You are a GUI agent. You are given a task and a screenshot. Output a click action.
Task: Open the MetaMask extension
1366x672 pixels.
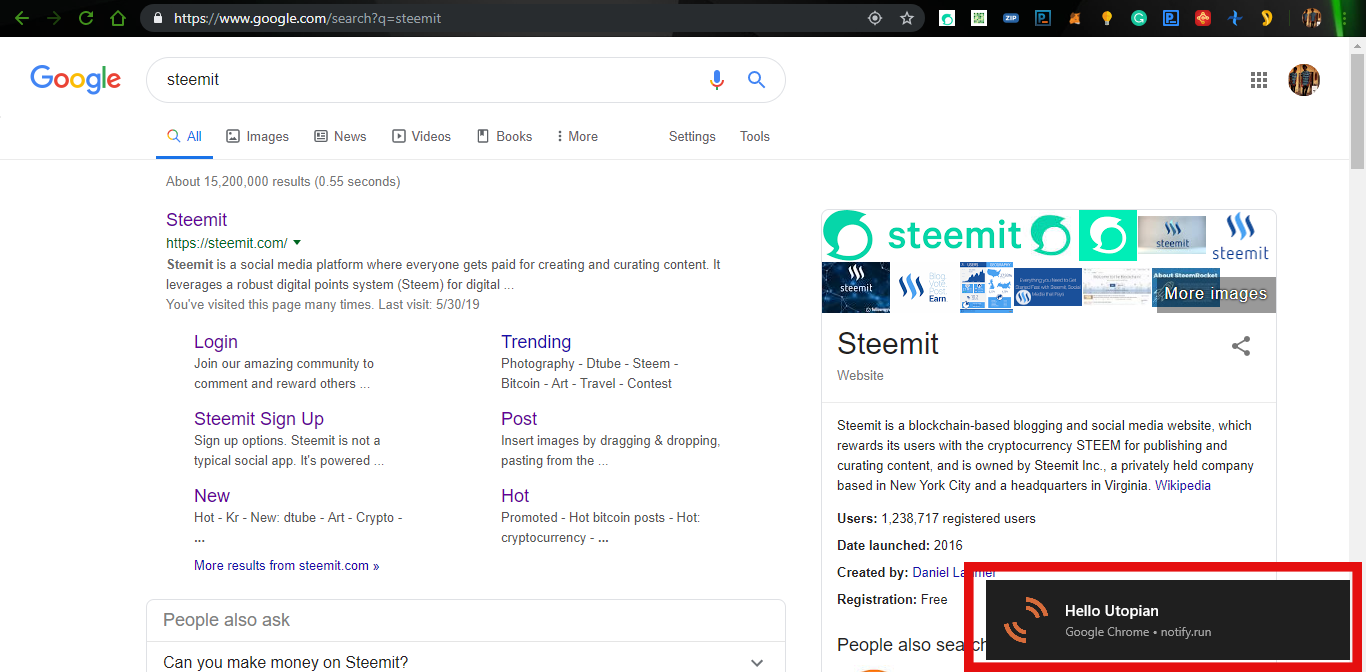(1074, 17)
